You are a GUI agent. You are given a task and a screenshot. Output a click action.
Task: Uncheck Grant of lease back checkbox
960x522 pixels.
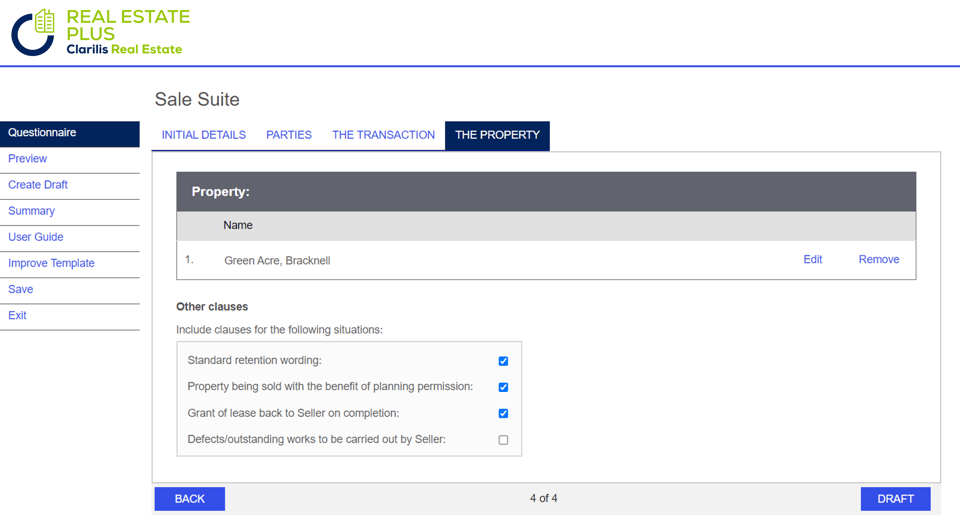503,414
